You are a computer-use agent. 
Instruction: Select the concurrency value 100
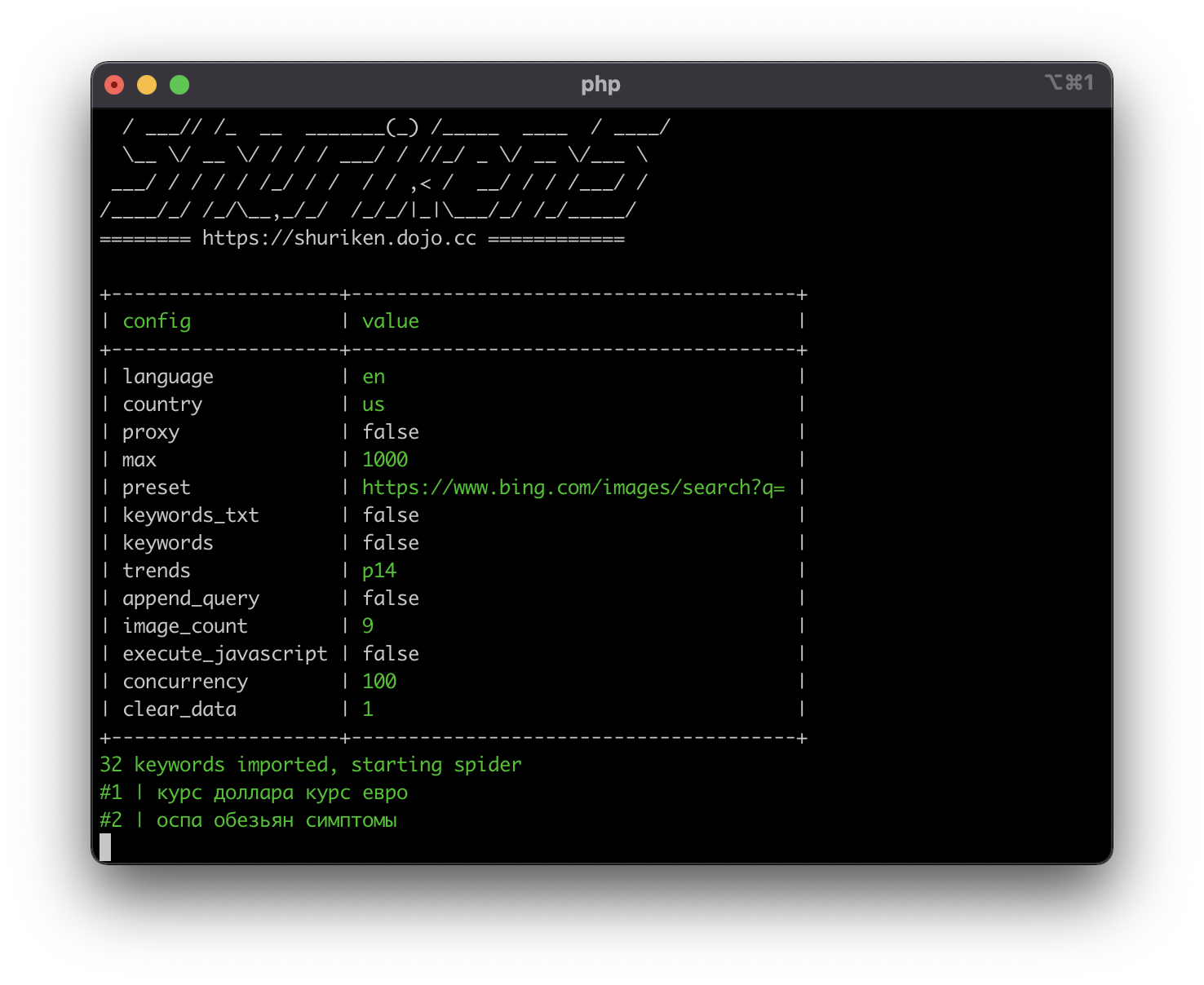tap(379, 682)
